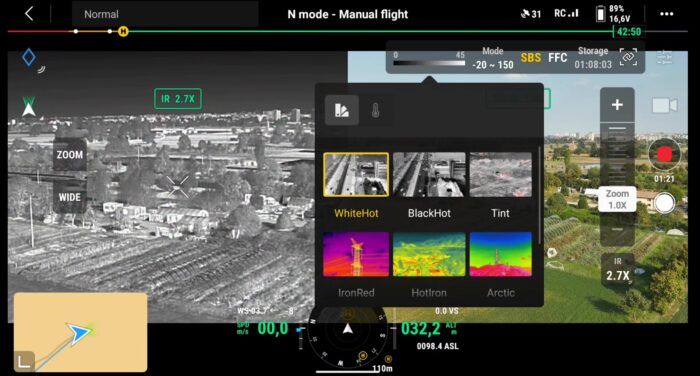Select the BlackHot palette thumbnail
Viewport: 700px width, 376px height.
[x=429, y=174]
